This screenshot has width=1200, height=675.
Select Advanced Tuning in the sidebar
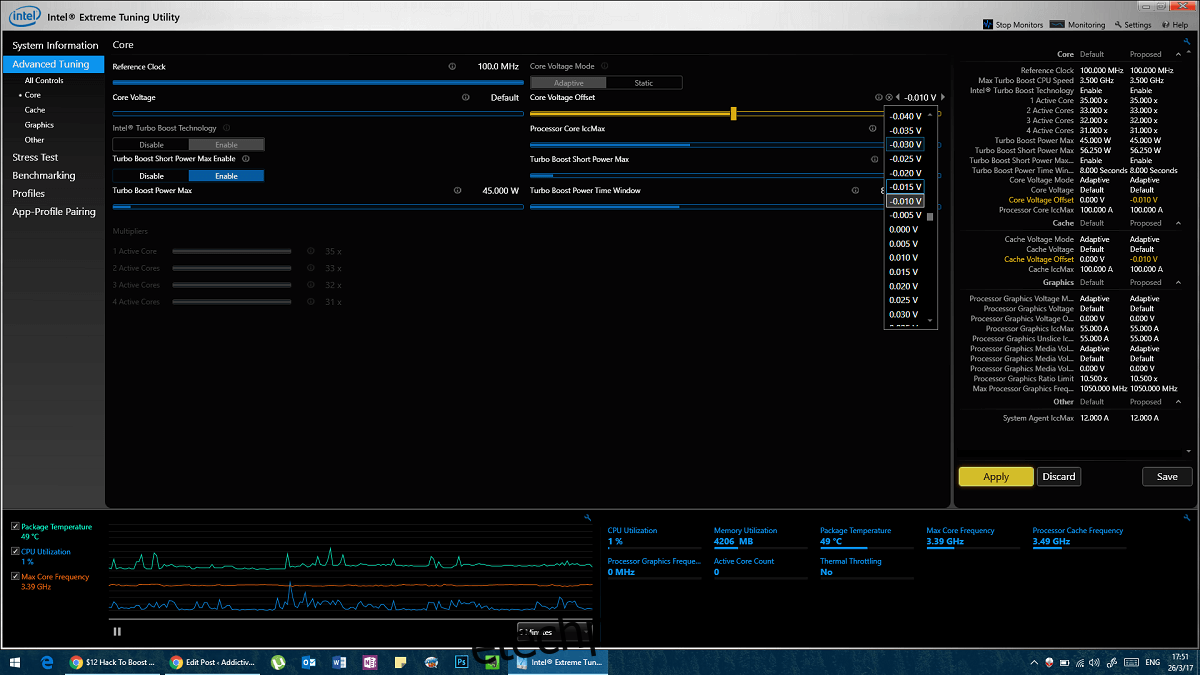coord(53,64)
